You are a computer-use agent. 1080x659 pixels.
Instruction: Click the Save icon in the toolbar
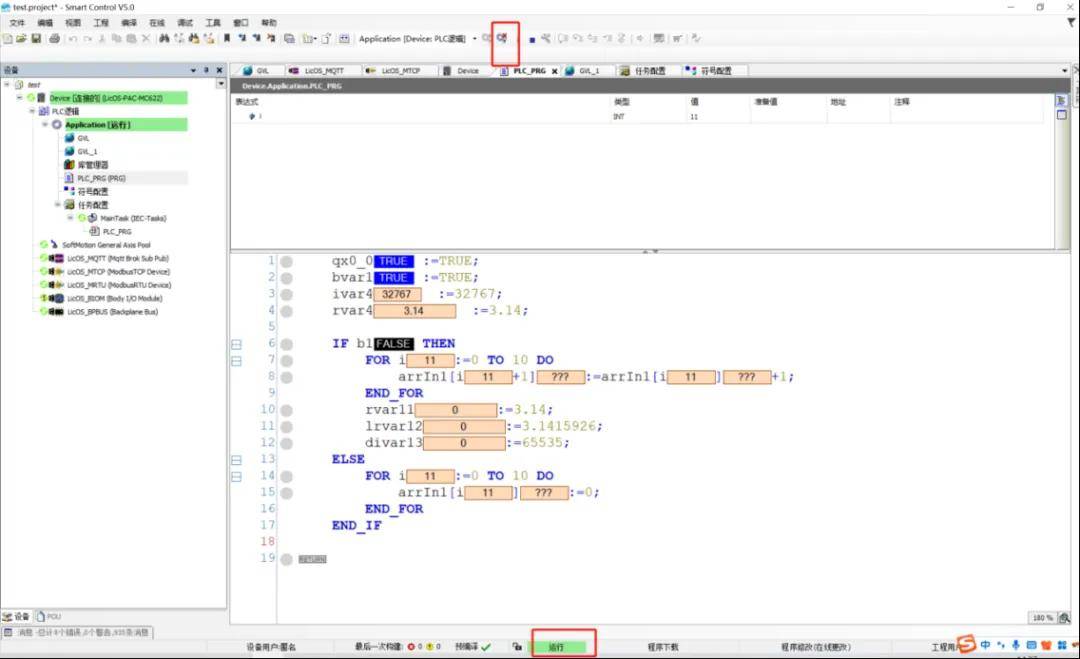pos(36,39)
